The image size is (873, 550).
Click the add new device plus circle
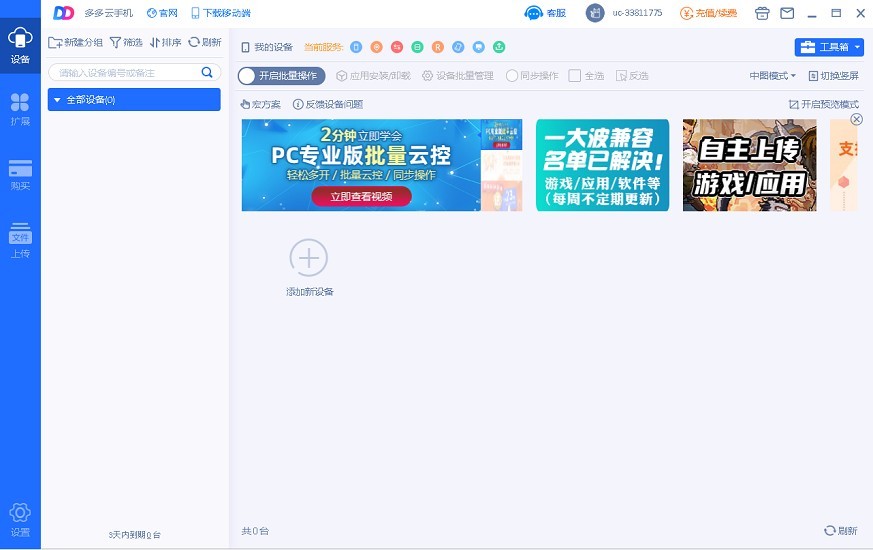pyautogui.click(x=308, y=258)
